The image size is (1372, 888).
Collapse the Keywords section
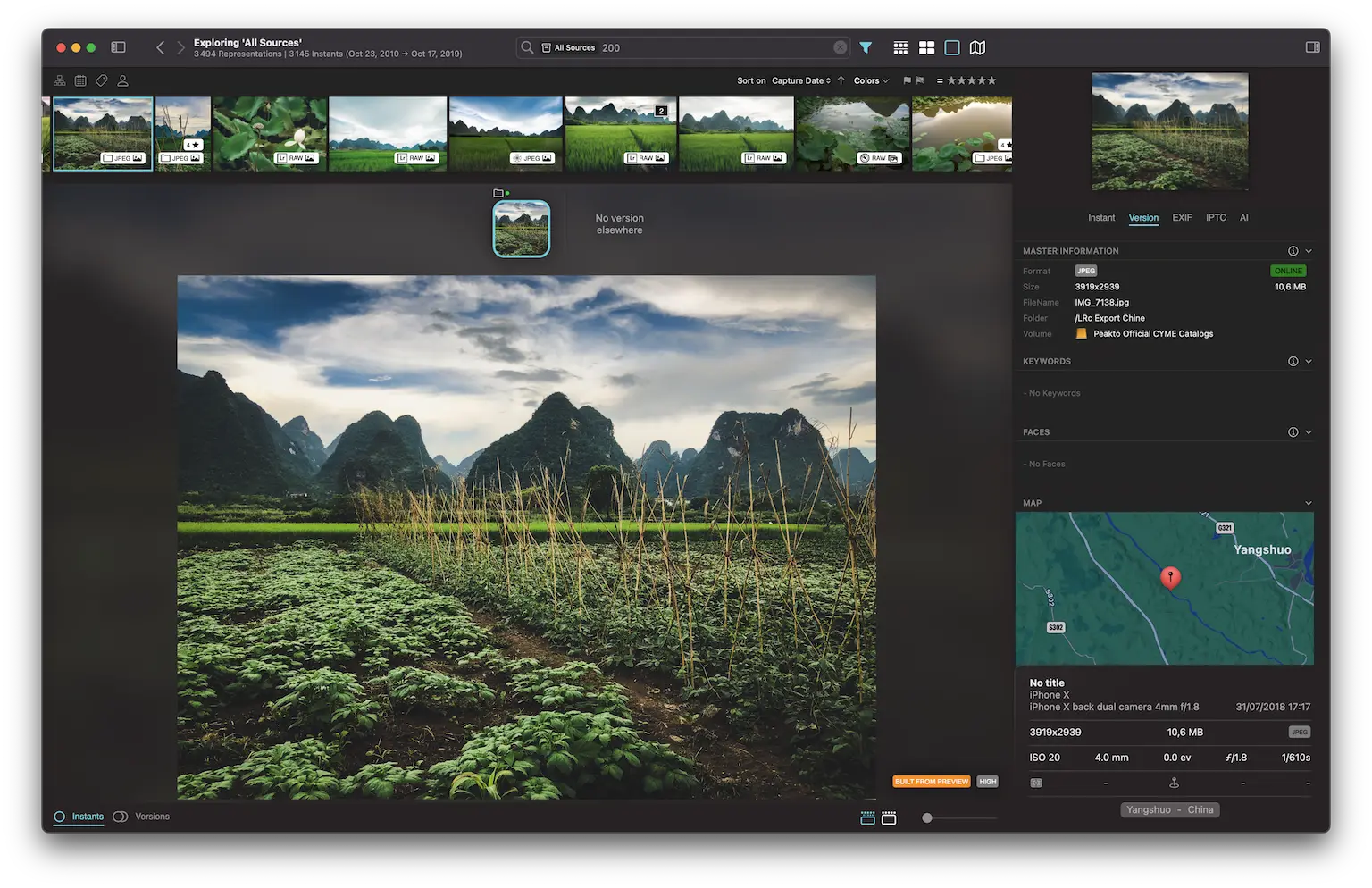[x=1309, y=362]
